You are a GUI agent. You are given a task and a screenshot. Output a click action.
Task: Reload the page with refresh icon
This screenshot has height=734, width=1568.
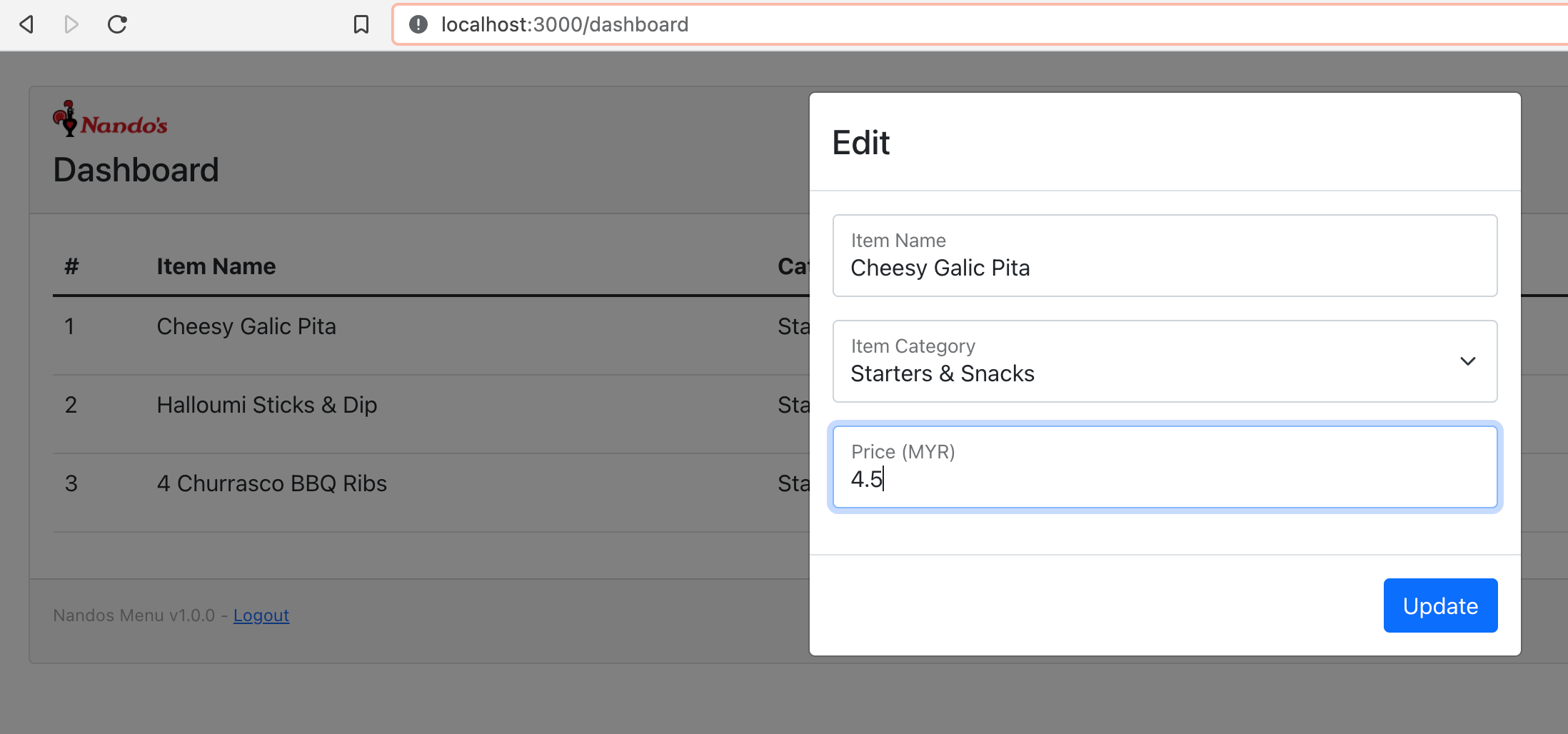(x=117, y=24)
